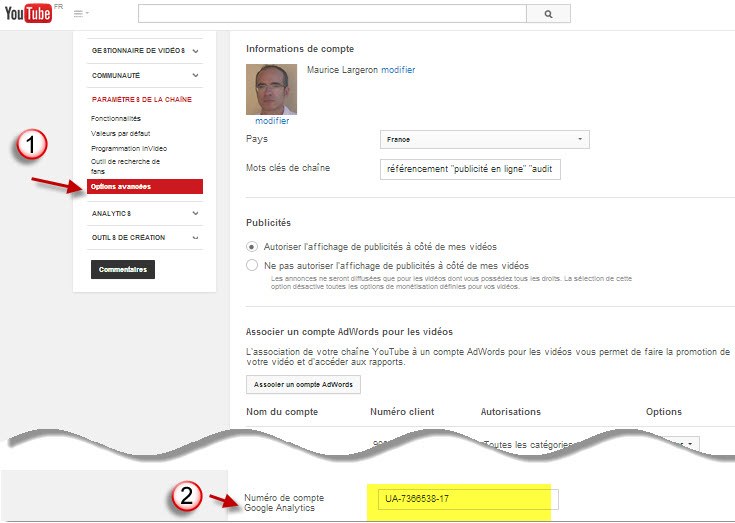Open Fonctionnalités settings page

pos(116,119)
